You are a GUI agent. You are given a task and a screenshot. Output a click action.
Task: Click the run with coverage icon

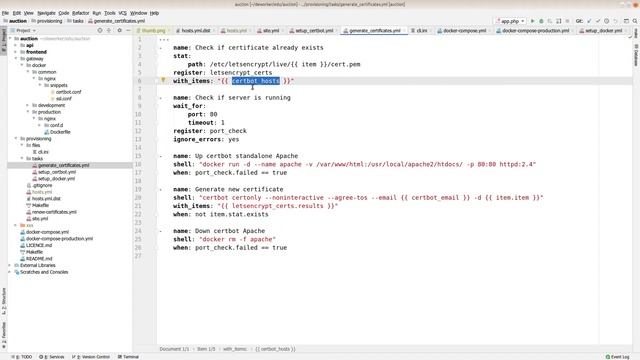[550, 21]
